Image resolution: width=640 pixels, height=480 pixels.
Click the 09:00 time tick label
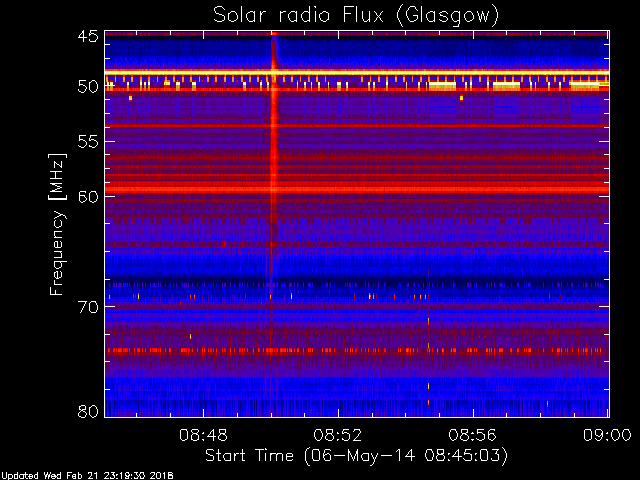[607, 435]
